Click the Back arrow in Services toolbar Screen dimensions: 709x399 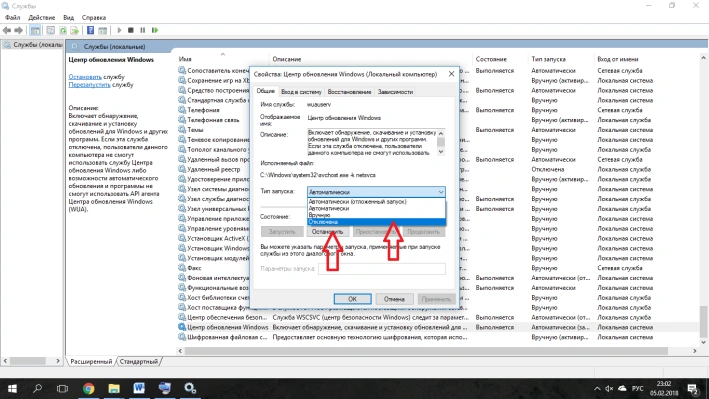7,30
